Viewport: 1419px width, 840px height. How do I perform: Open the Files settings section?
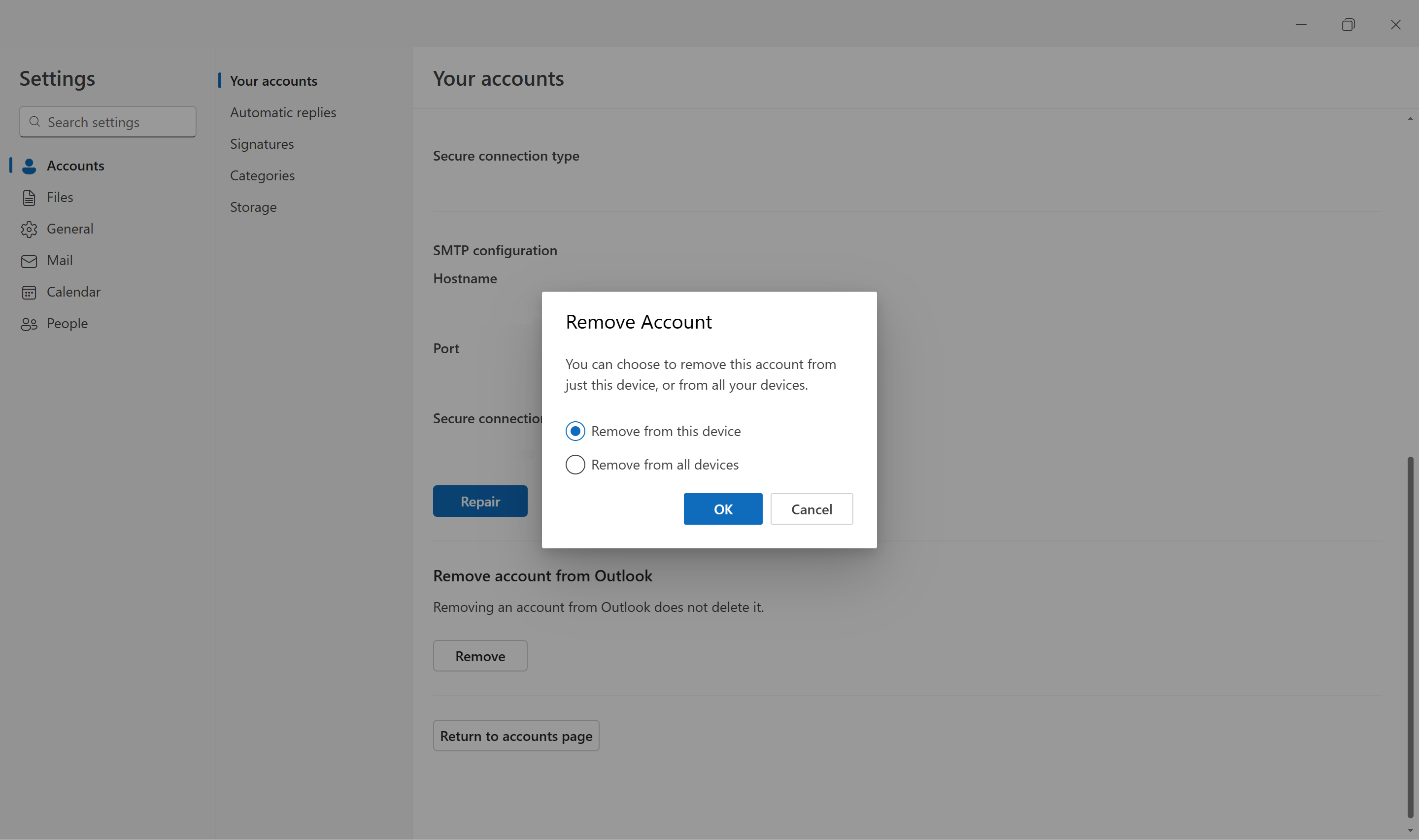[107, 198]
